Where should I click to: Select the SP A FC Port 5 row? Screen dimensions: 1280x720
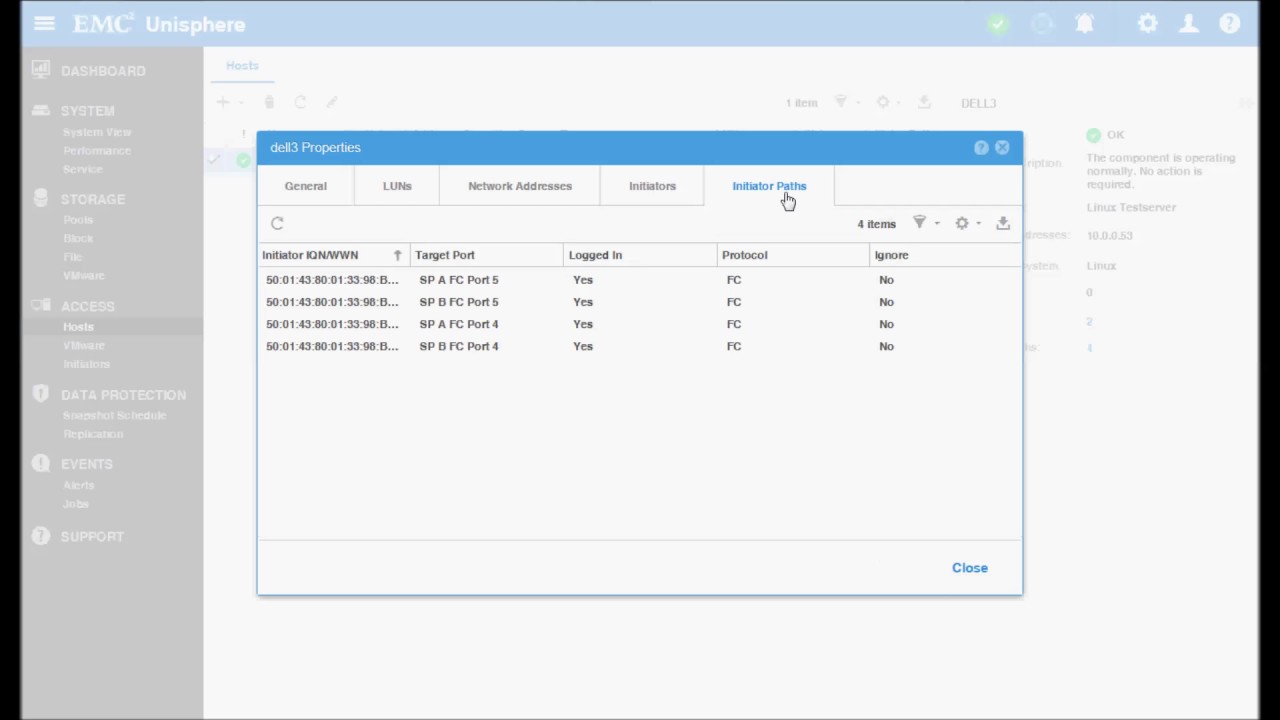click(640, 280)
